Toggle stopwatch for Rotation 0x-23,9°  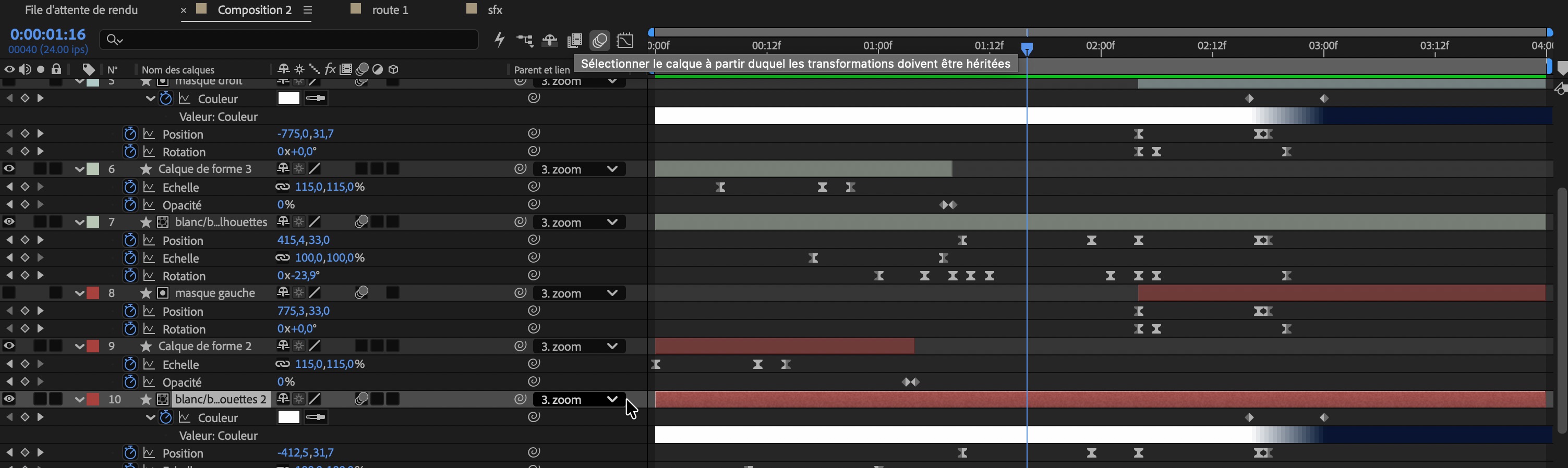[130, 275]
